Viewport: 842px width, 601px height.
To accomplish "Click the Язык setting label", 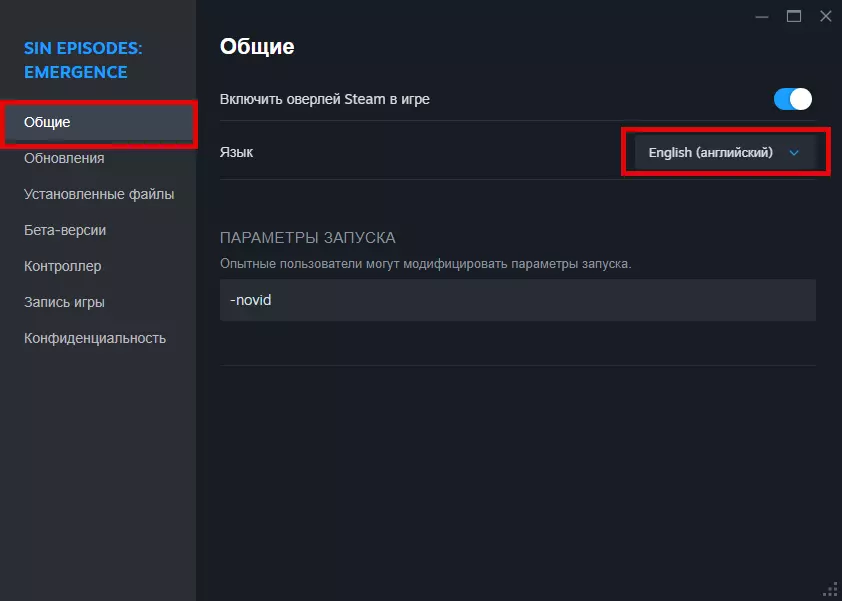I will point(236,153).
